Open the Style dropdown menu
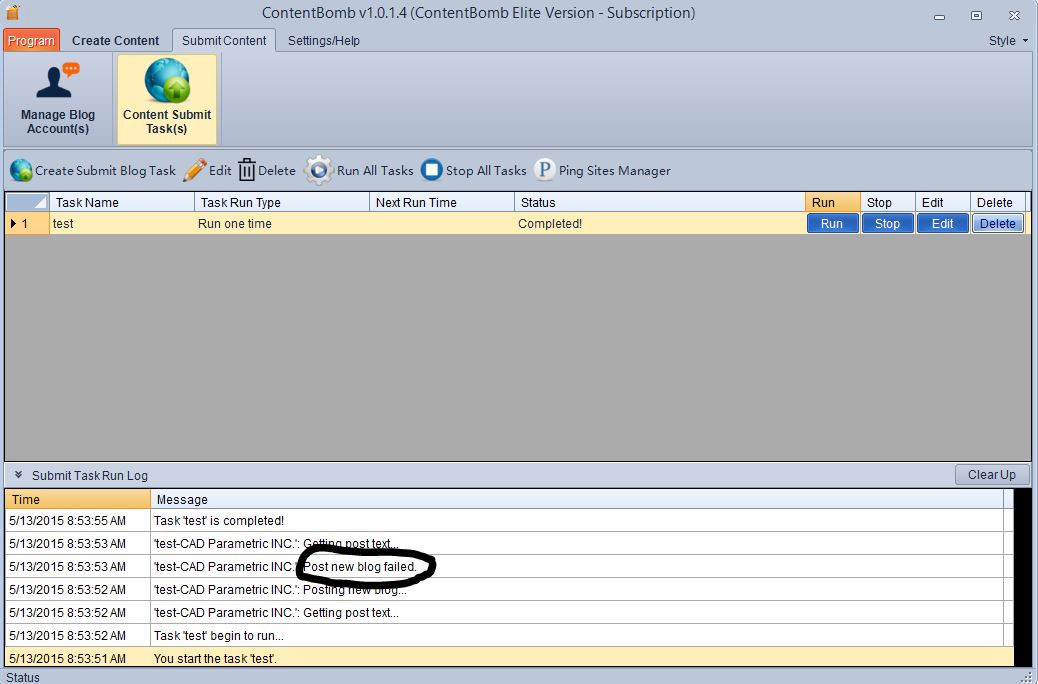The image size is (1038, 684). pyautogui.click(x=1008, y=41)
